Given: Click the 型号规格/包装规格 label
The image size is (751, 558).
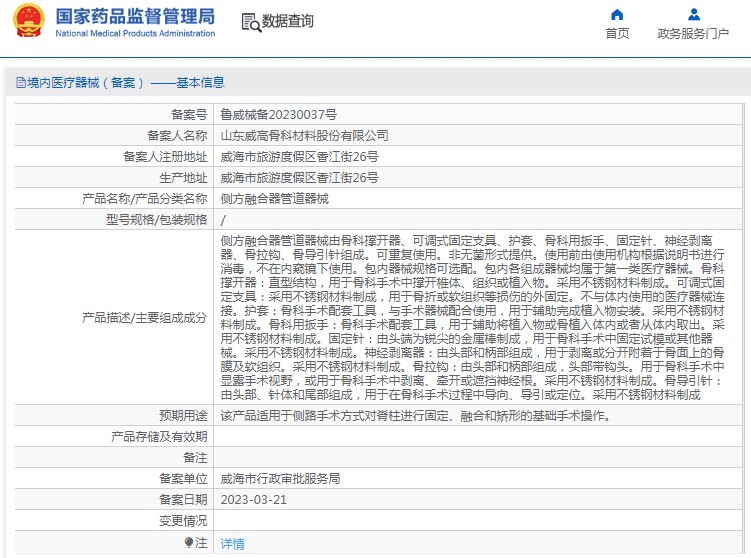Looking at the screenshot, I should click(x=157, y=219).
